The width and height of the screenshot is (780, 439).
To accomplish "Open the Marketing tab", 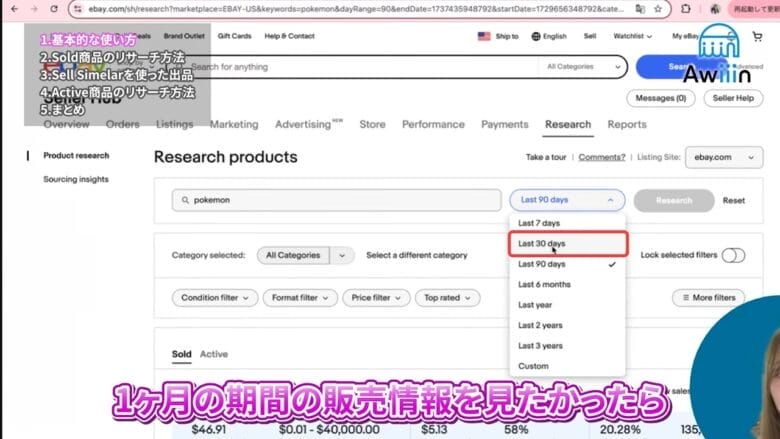I will [234, 124].
